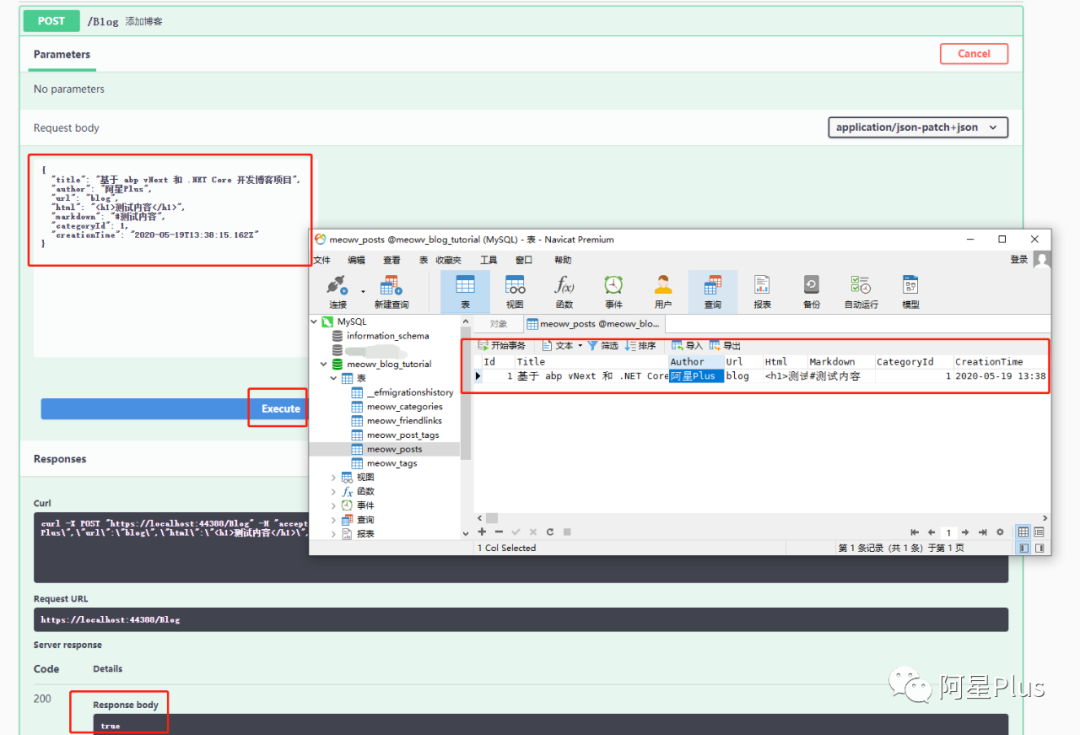This screenshot has width=1080, height=735.
Task: Go to next record page arrow
Action: tap(965, 532)
